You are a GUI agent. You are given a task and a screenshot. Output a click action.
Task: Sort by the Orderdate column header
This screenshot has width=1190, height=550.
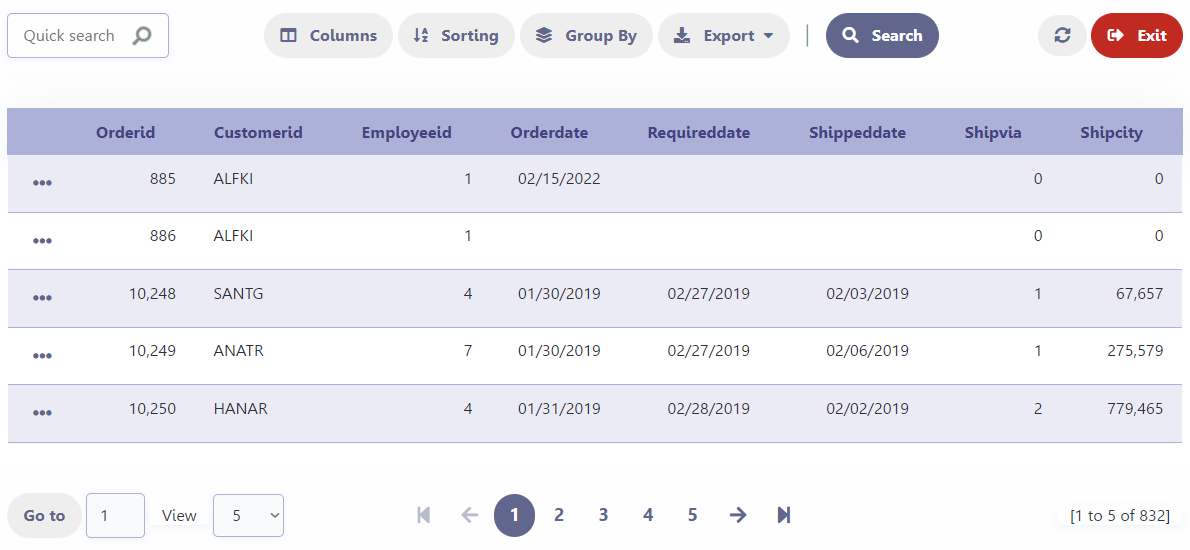[549, 132]
